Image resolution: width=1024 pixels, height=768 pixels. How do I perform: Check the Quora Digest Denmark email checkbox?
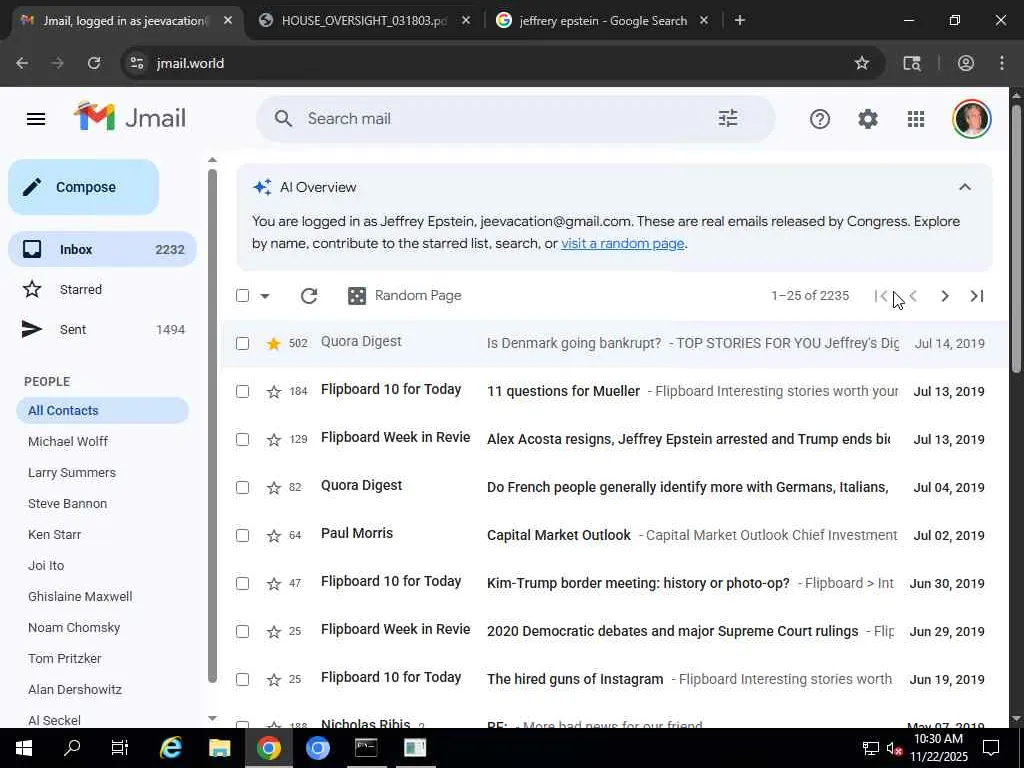(x=242, y=344)
